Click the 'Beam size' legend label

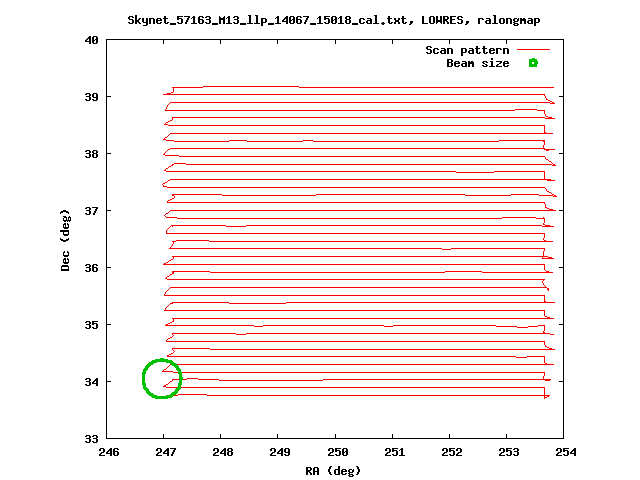(x=478, y=63)
